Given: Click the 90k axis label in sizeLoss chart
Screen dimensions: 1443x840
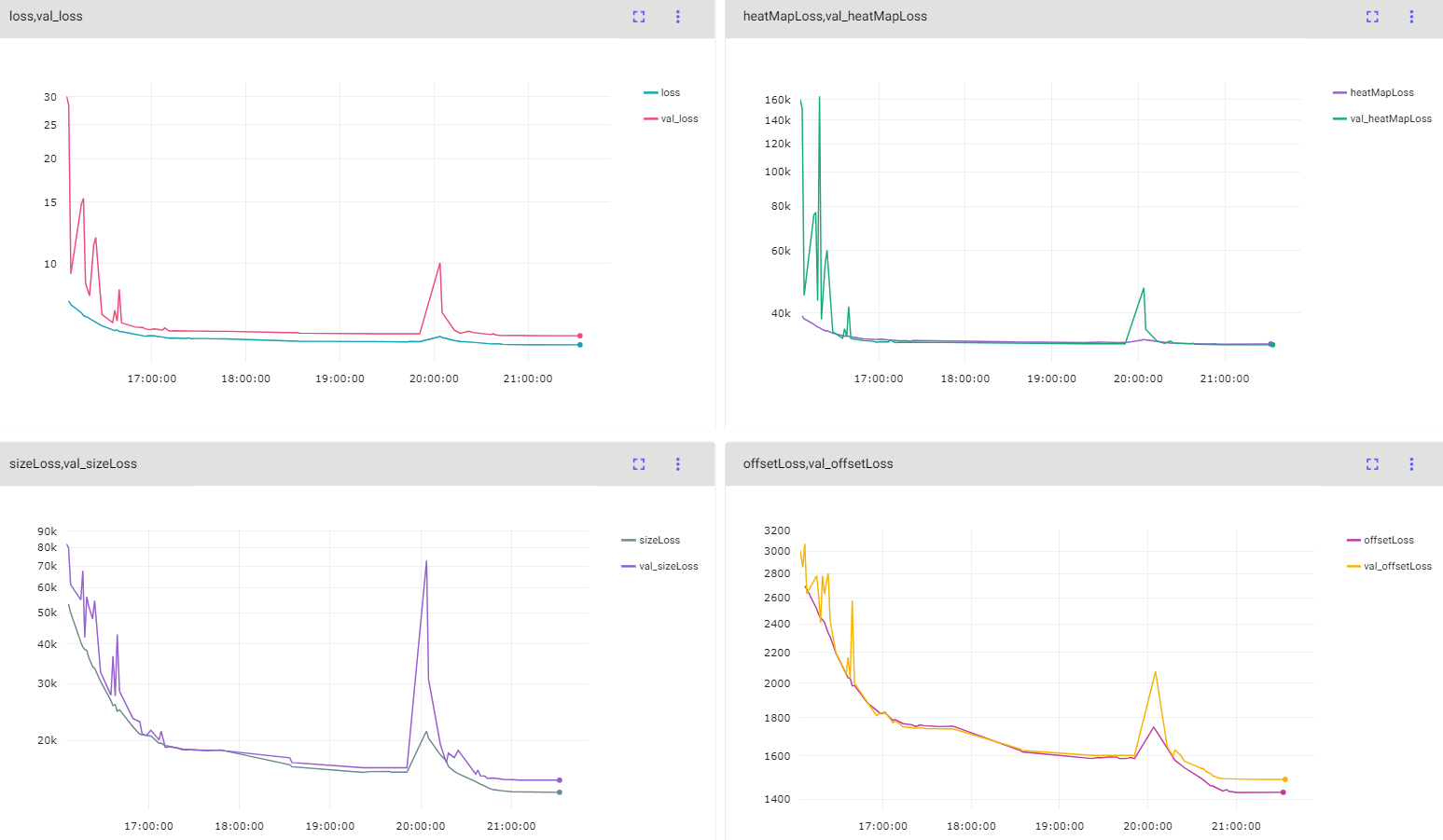Looking at the screenshot, I should click(48, 531).
